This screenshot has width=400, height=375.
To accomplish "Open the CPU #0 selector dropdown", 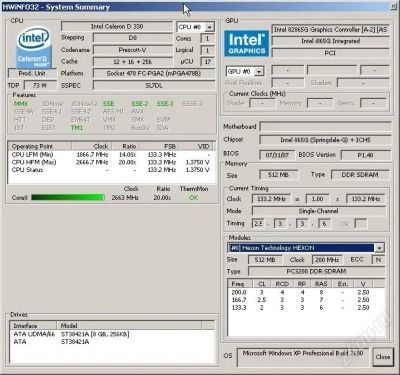I will pyautogui.click(x=210, y=27).
